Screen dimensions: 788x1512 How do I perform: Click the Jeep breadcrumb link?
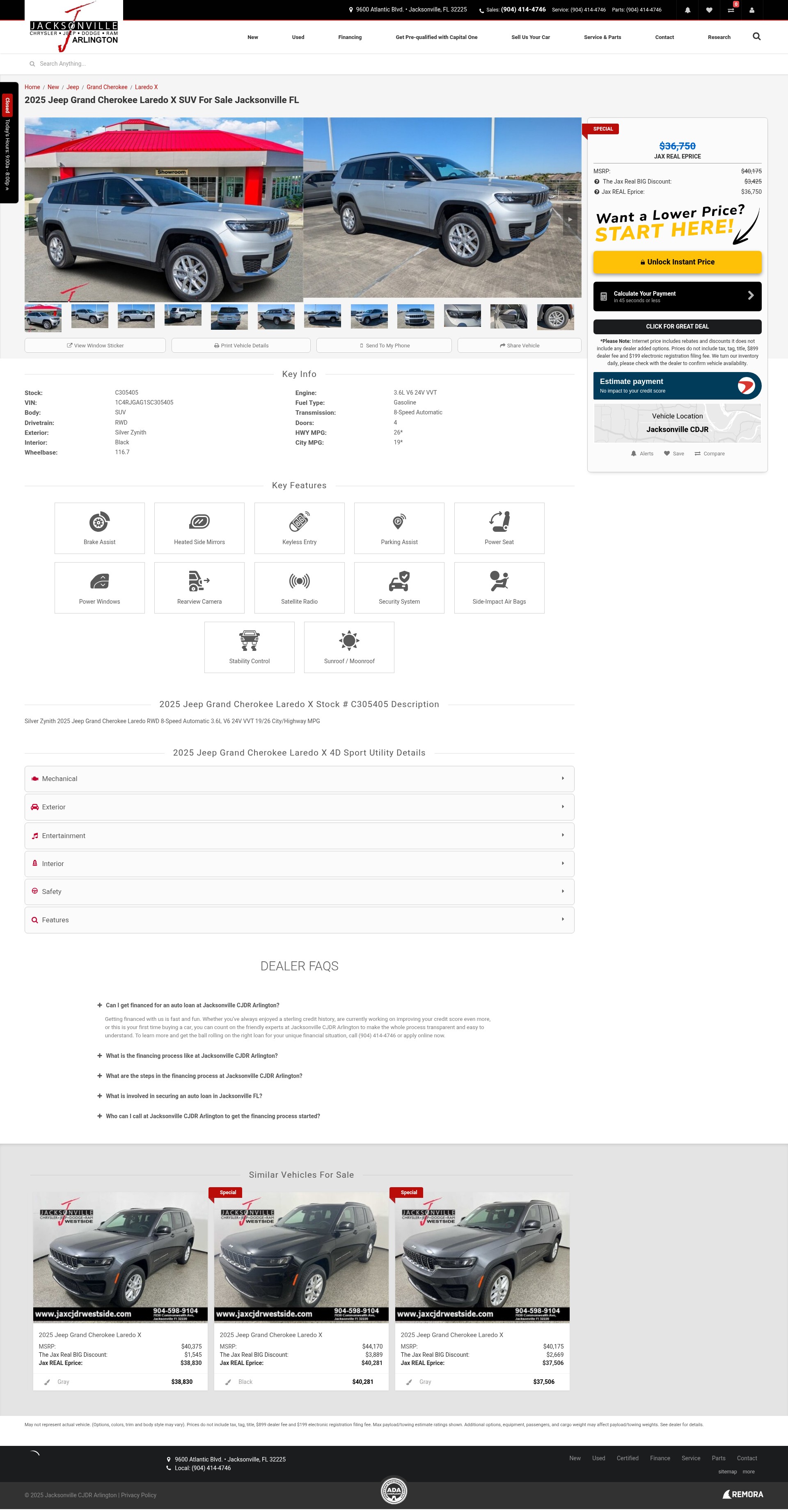73,87
